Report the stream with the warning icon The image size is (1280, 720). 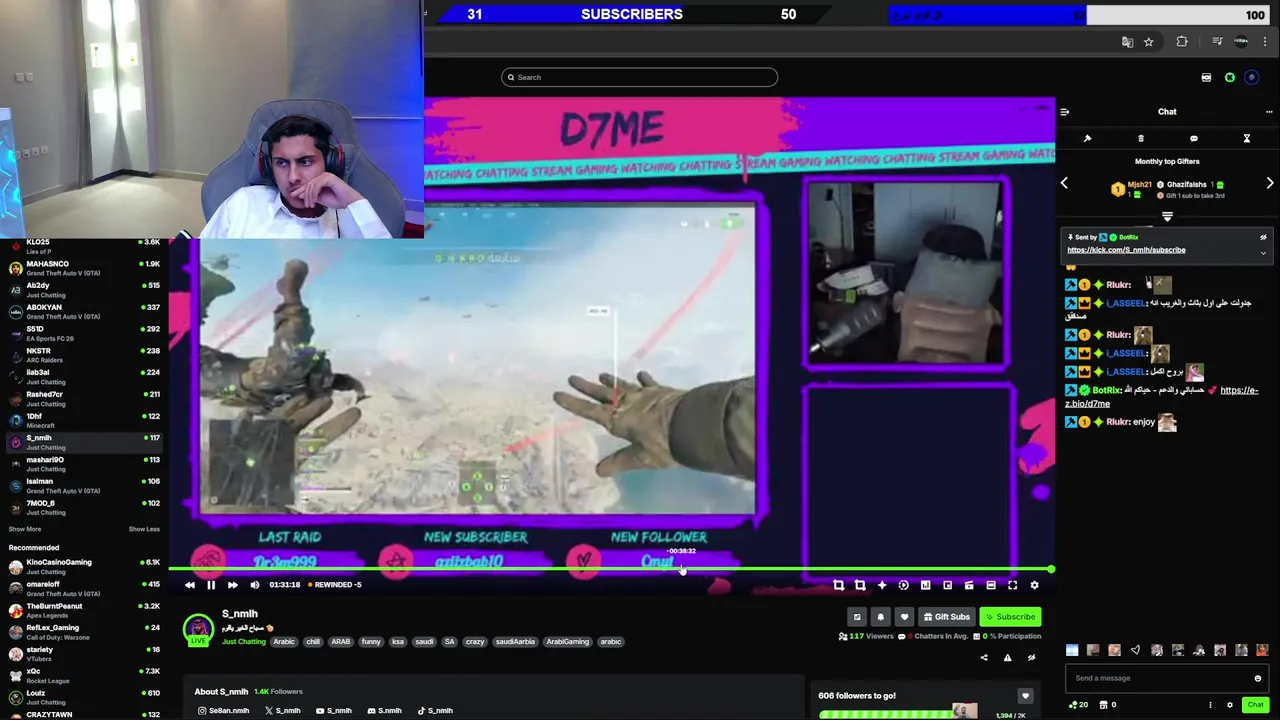1007,657
